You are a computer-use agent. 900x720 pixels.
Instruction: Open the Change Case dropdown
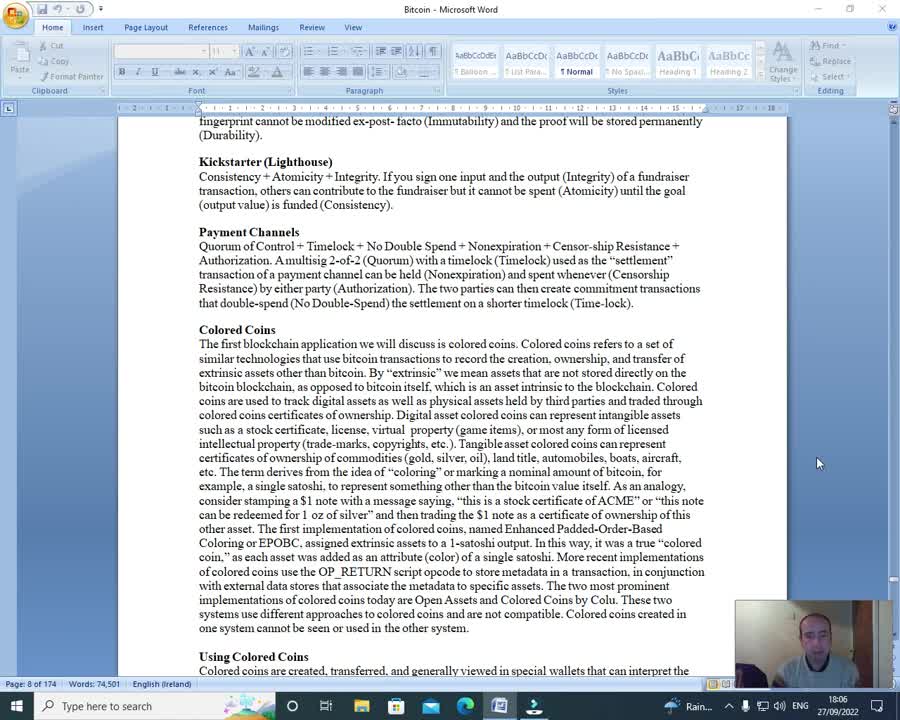click(231, 72)
